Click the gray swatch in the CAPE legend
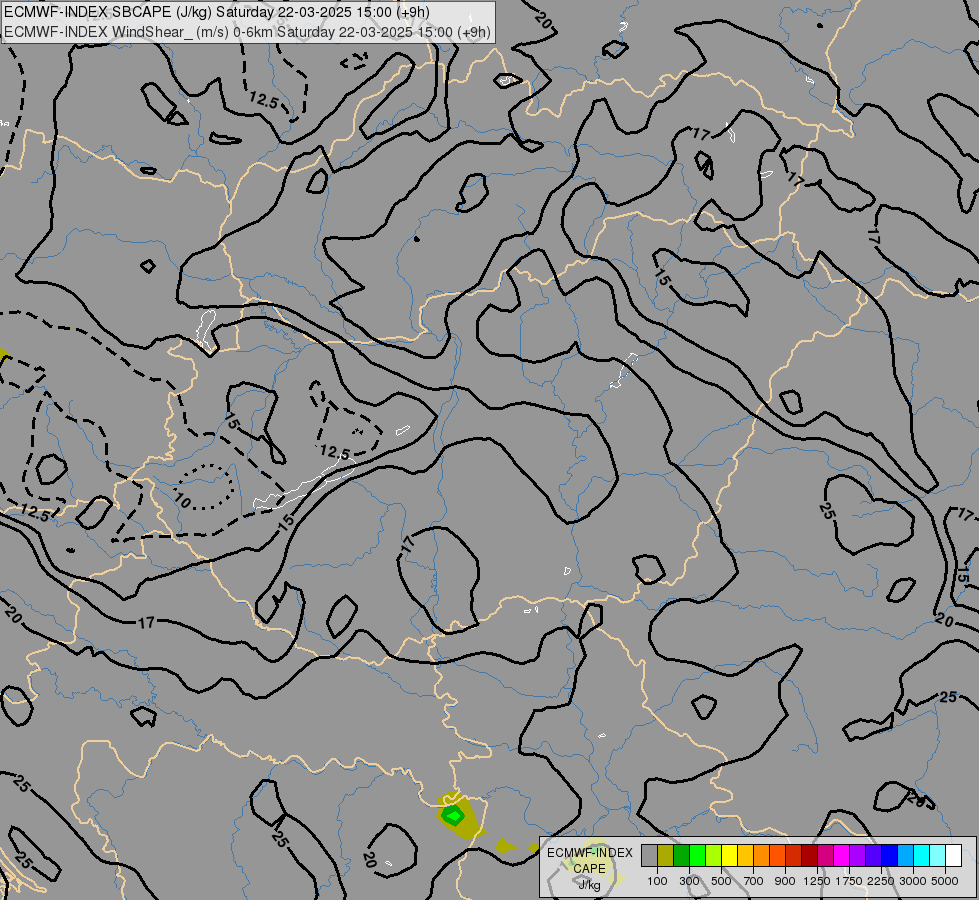Image resolution: width=979 pixels, height=900 pixels. pos(649,856)
